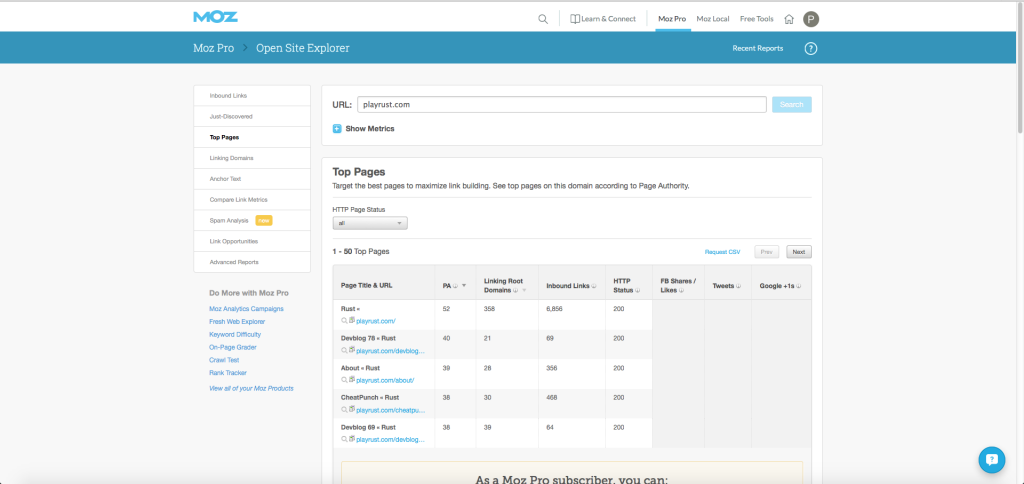Screen dimensions: 1024x484
Task: Click page icon in Devblog 69 row
Action: click(352, 440)
